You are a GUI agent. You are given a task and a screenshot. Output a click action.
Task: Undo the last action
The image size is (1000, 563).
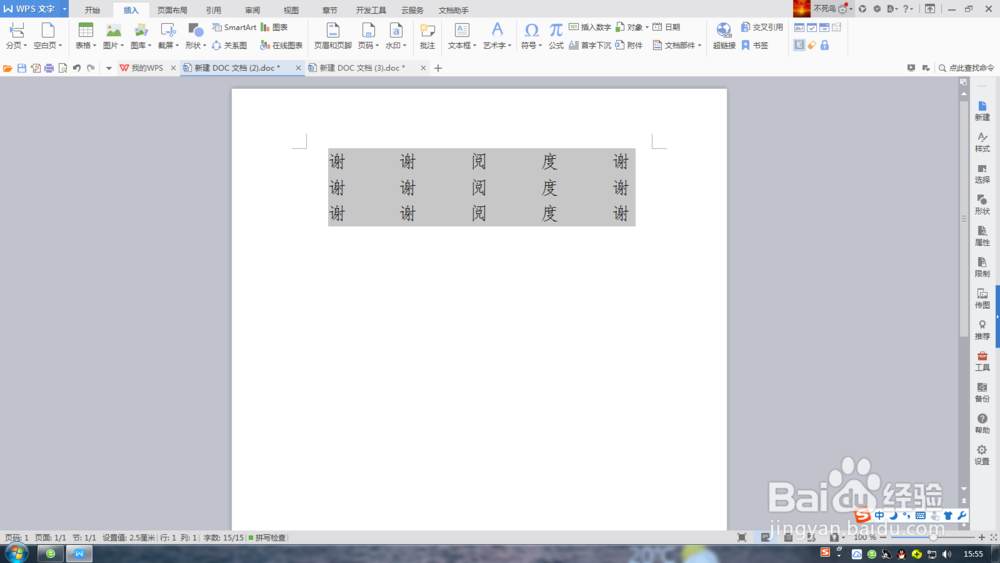tap(77, 68)
